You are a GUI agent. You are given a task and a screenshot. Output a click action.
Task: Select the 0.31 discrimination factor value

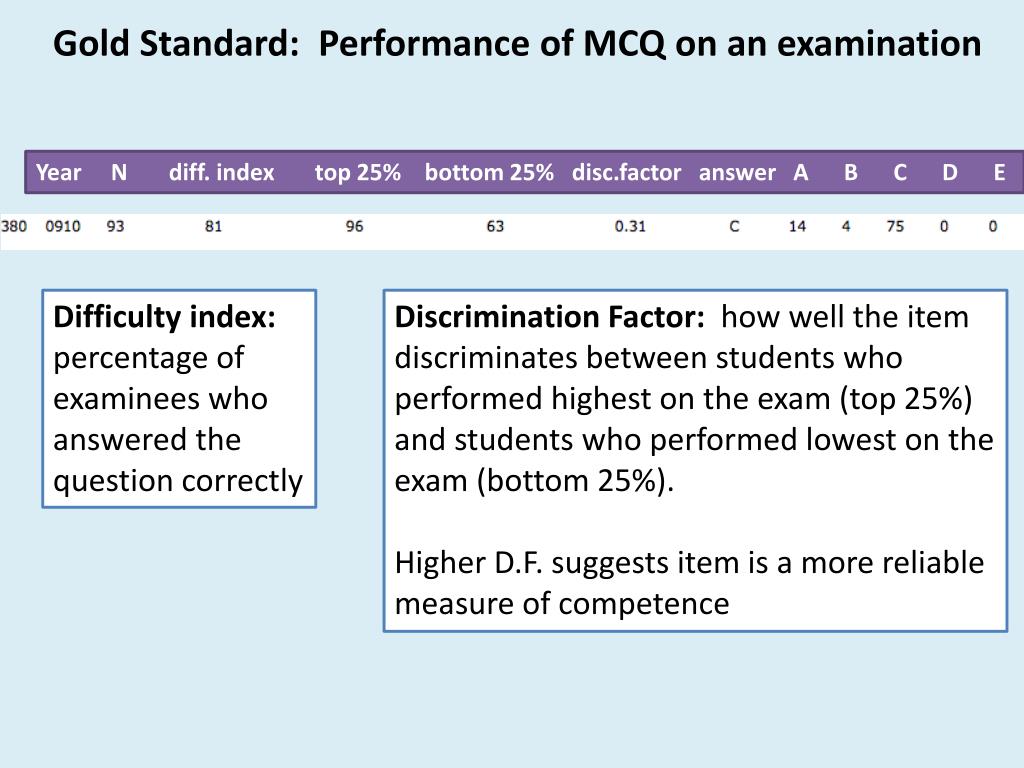coord(630,227)
